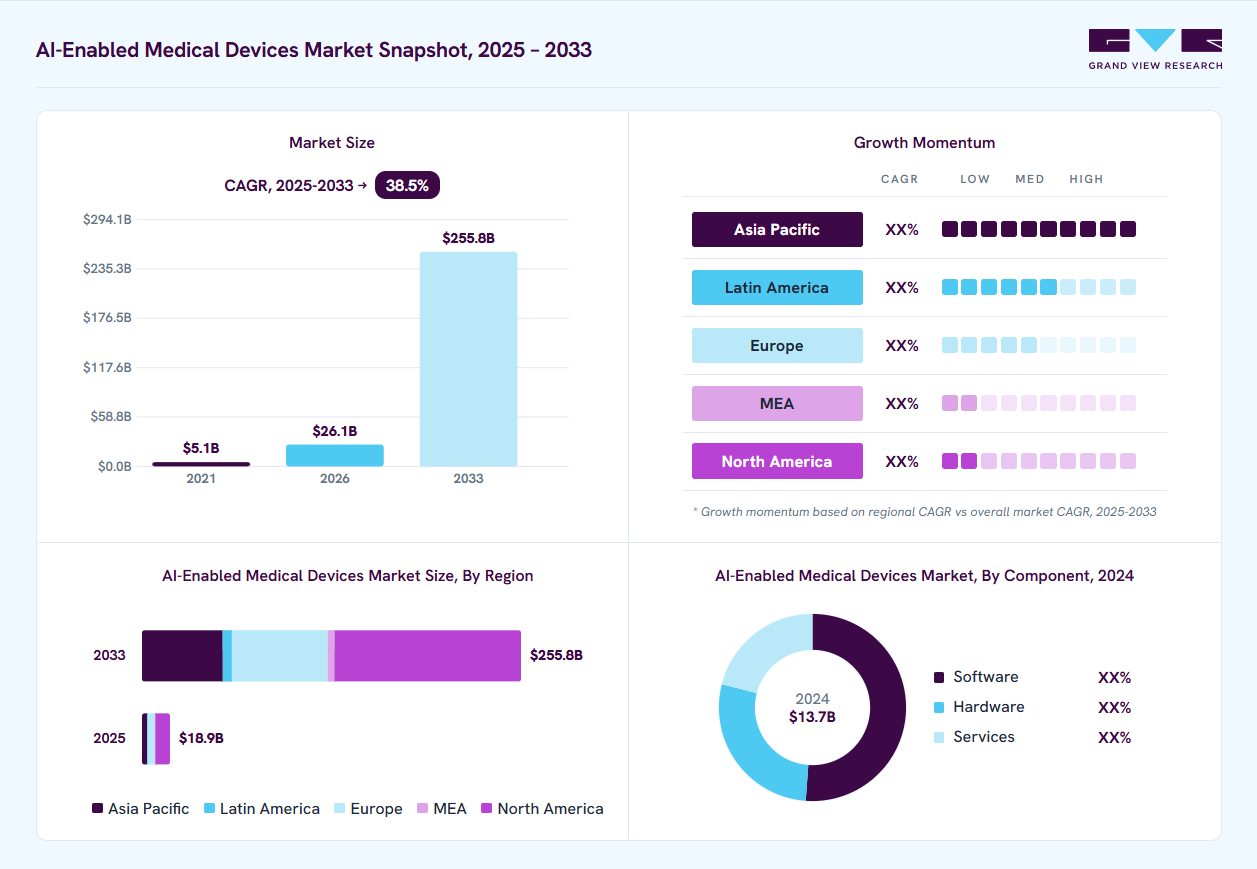This screenshot has width=1257, height=869.
Task: Click the MEA momentum indicator squares
Action: [1039, 403]
